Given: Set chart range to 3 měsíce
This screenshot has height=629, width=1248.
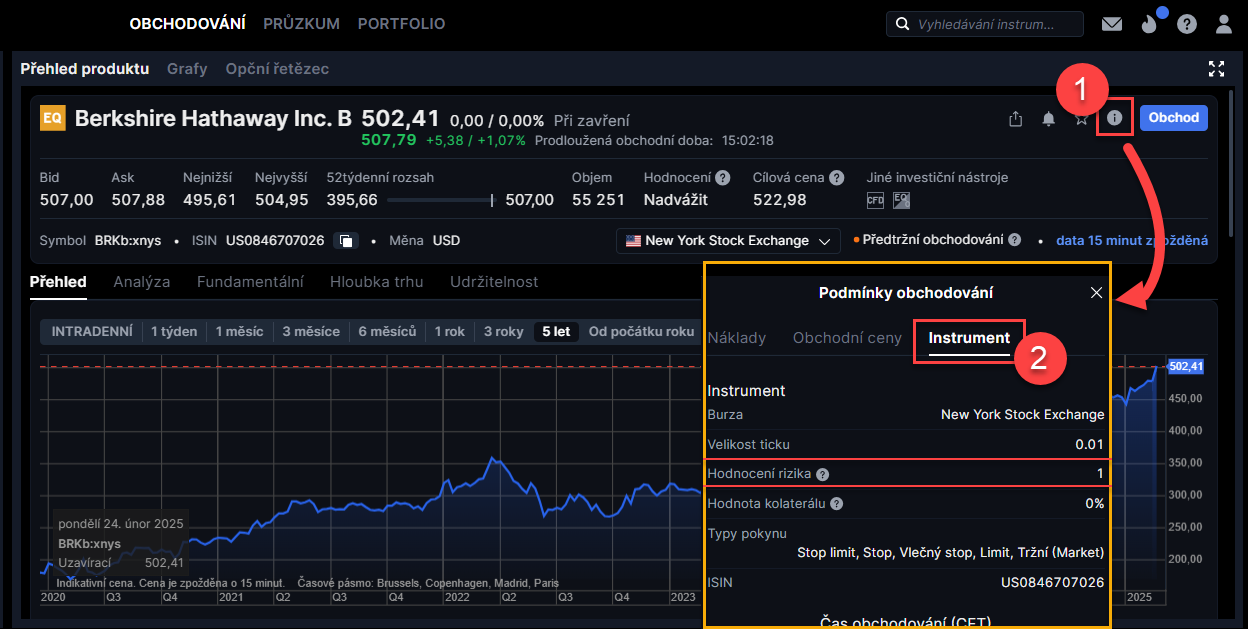Looking at the screenshot, I should [311, 332].
